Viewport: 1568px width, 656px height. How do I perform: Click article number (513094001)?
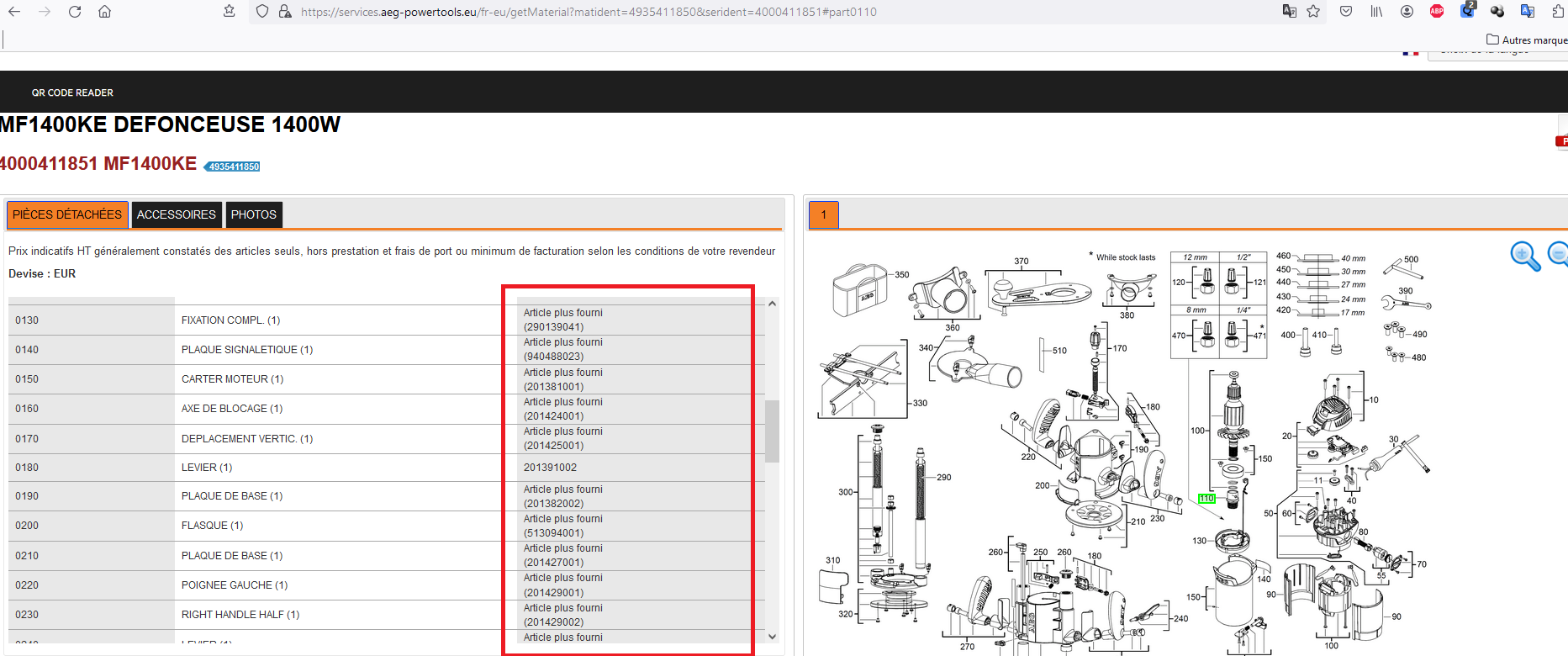(x=553, y=533)
